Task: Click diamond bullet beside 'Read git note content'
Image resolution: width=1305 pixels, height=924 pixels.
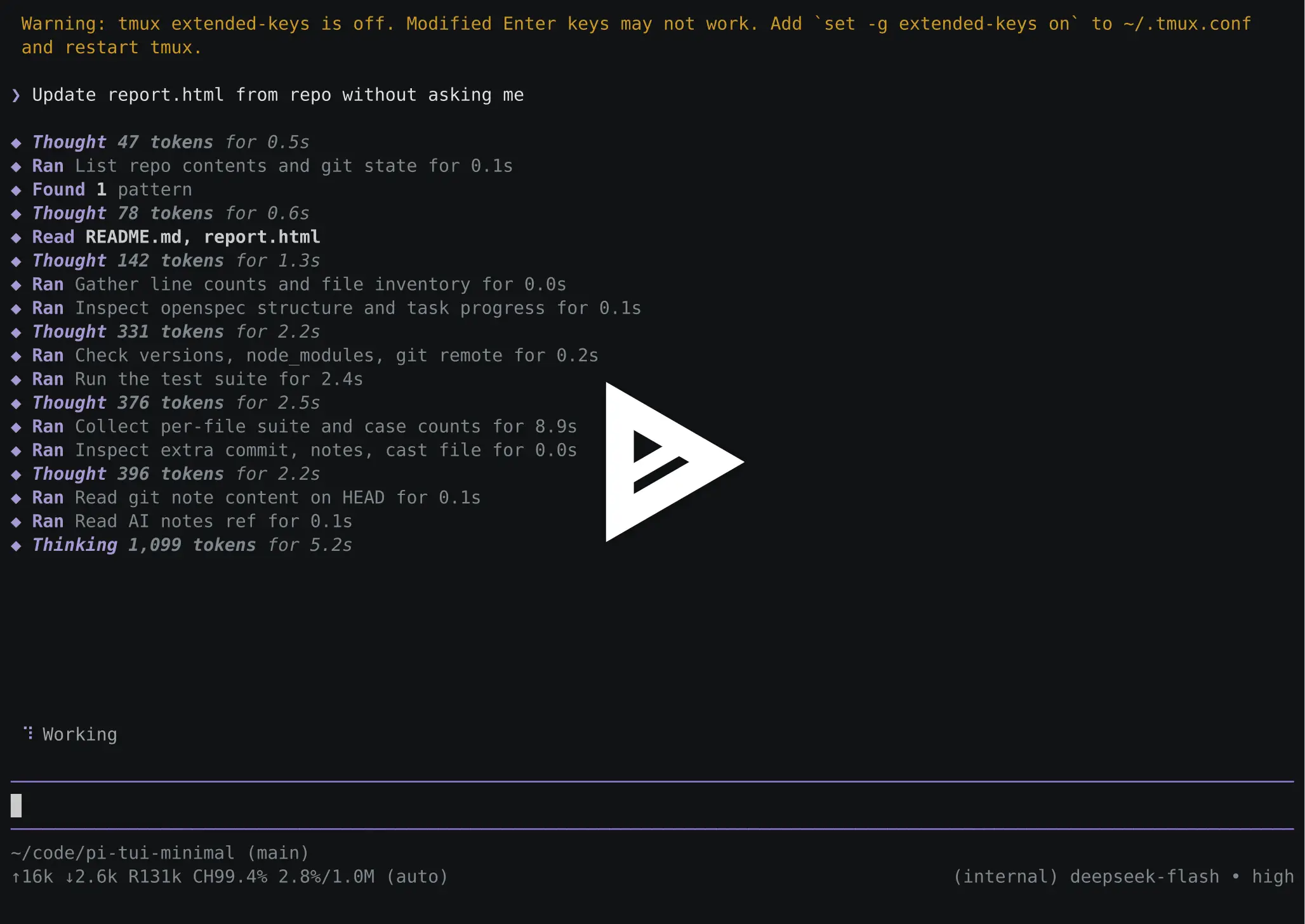Action: [17, 498]
